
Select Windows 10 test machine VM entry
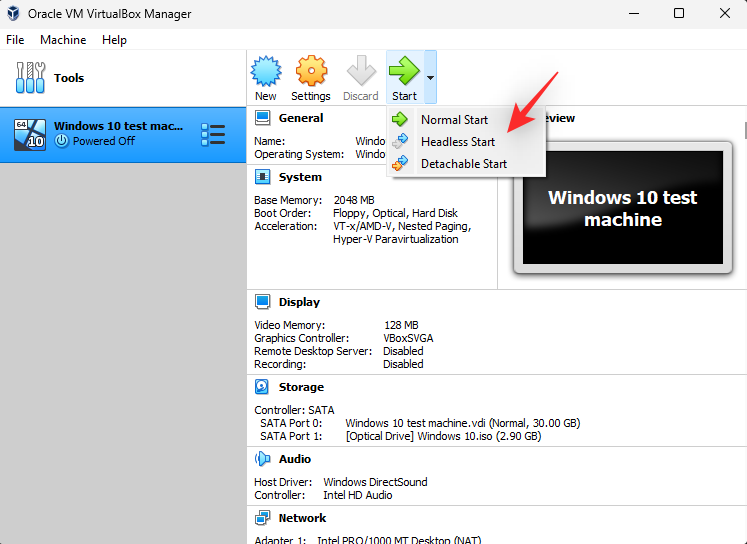pos(123,135)
